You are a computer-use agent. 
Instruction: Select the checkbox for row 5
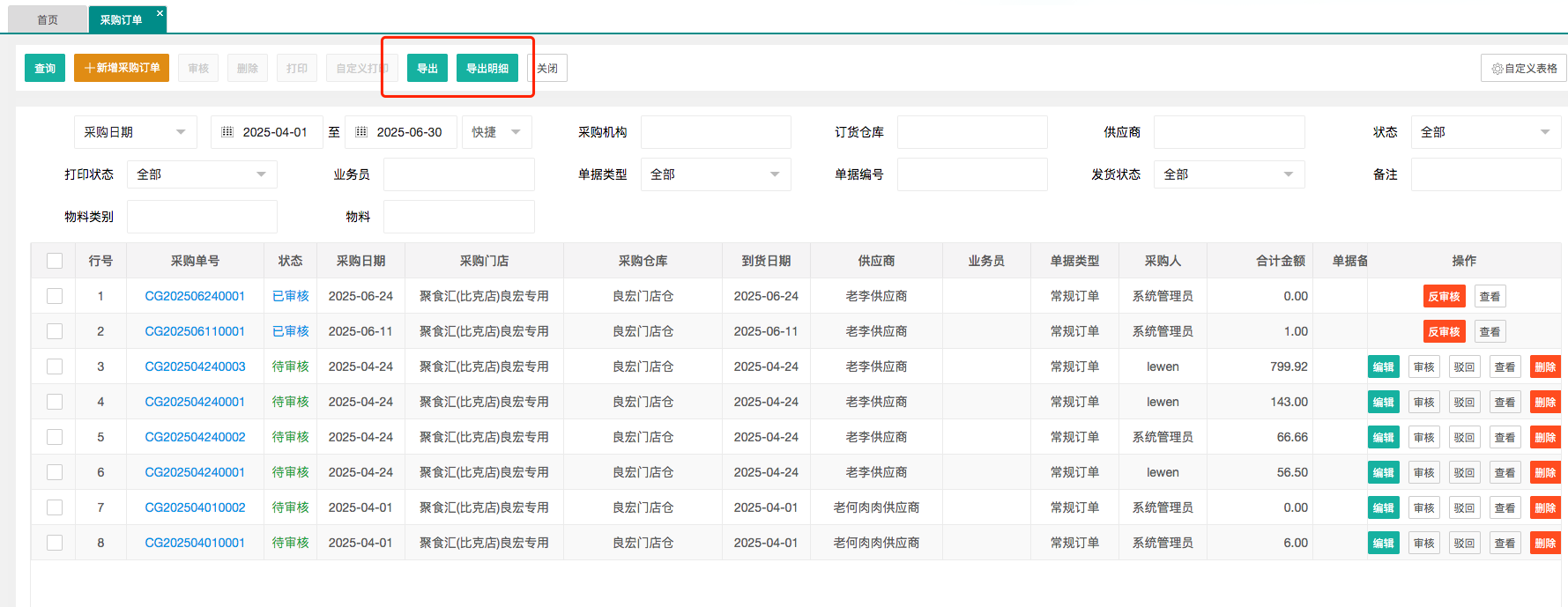(55, 437)
